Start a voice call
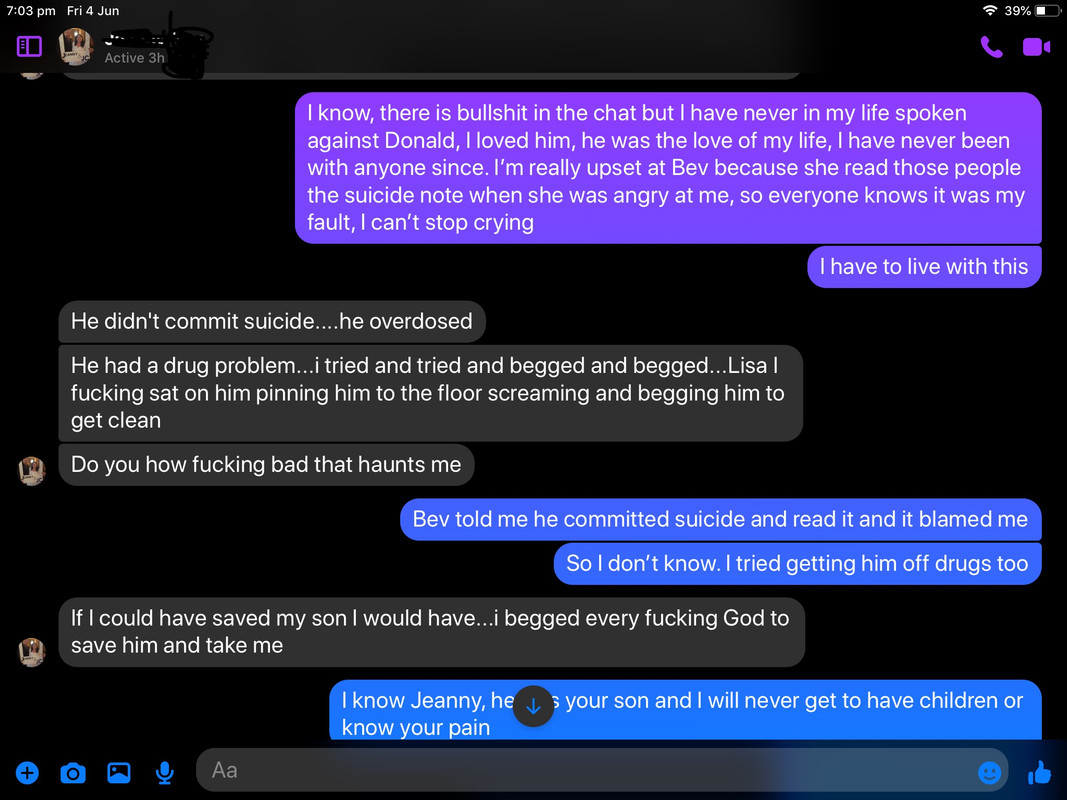This screenshot has width=1067, height=800. click(991, 47)
